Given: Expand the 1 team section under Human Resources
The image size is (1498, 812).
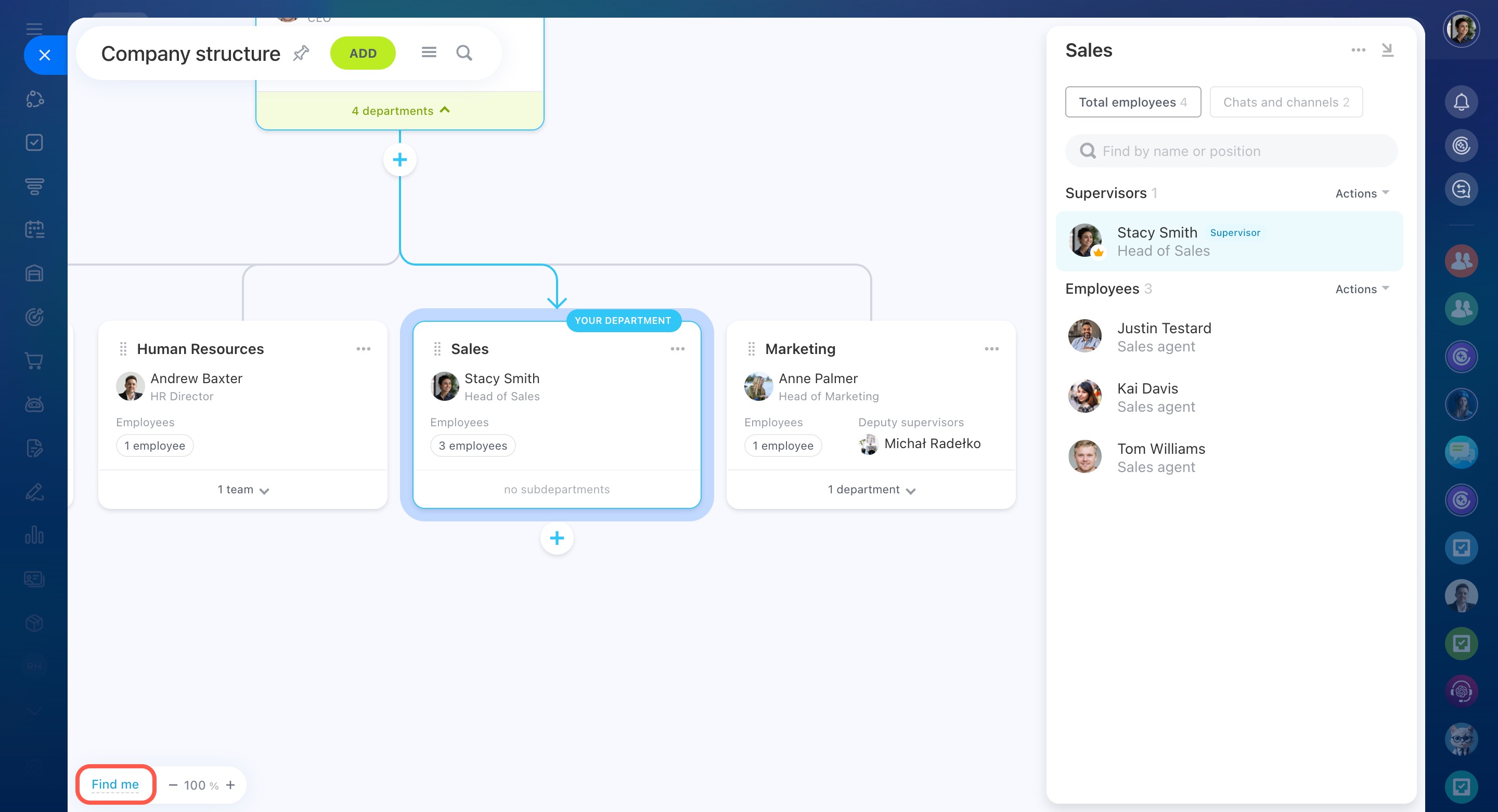Looking at the screenshot, I should coord(243,490).
